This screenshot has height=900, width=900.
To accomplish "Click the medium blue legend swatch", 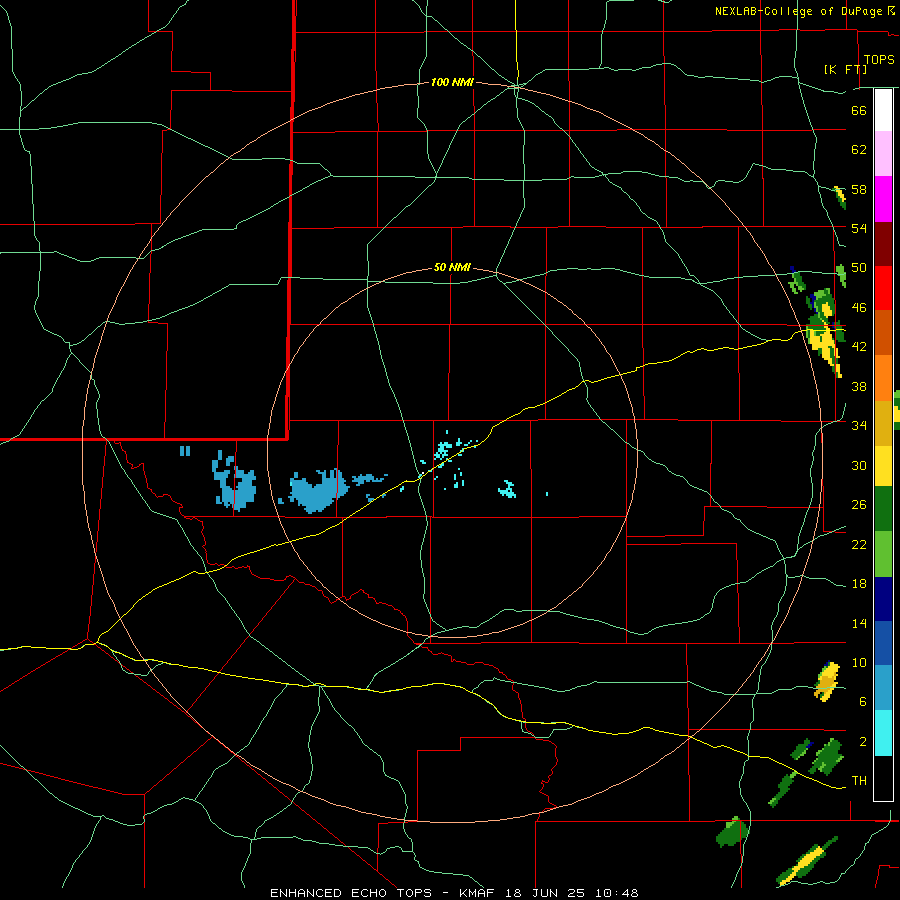I will click(x=883, y=643).
